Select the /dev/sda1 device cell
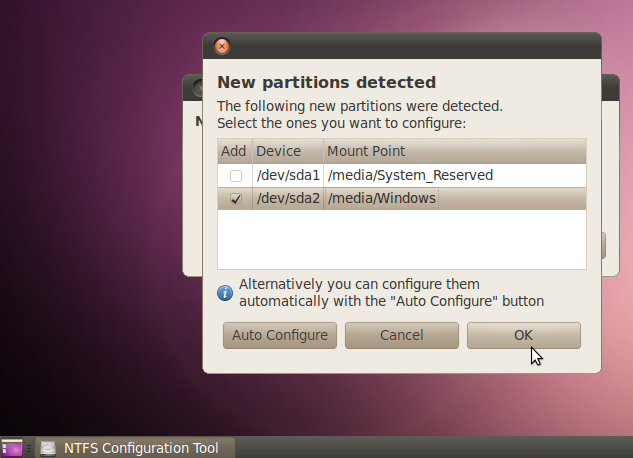This screenshot has height=458, width=633. click(287, 176)
